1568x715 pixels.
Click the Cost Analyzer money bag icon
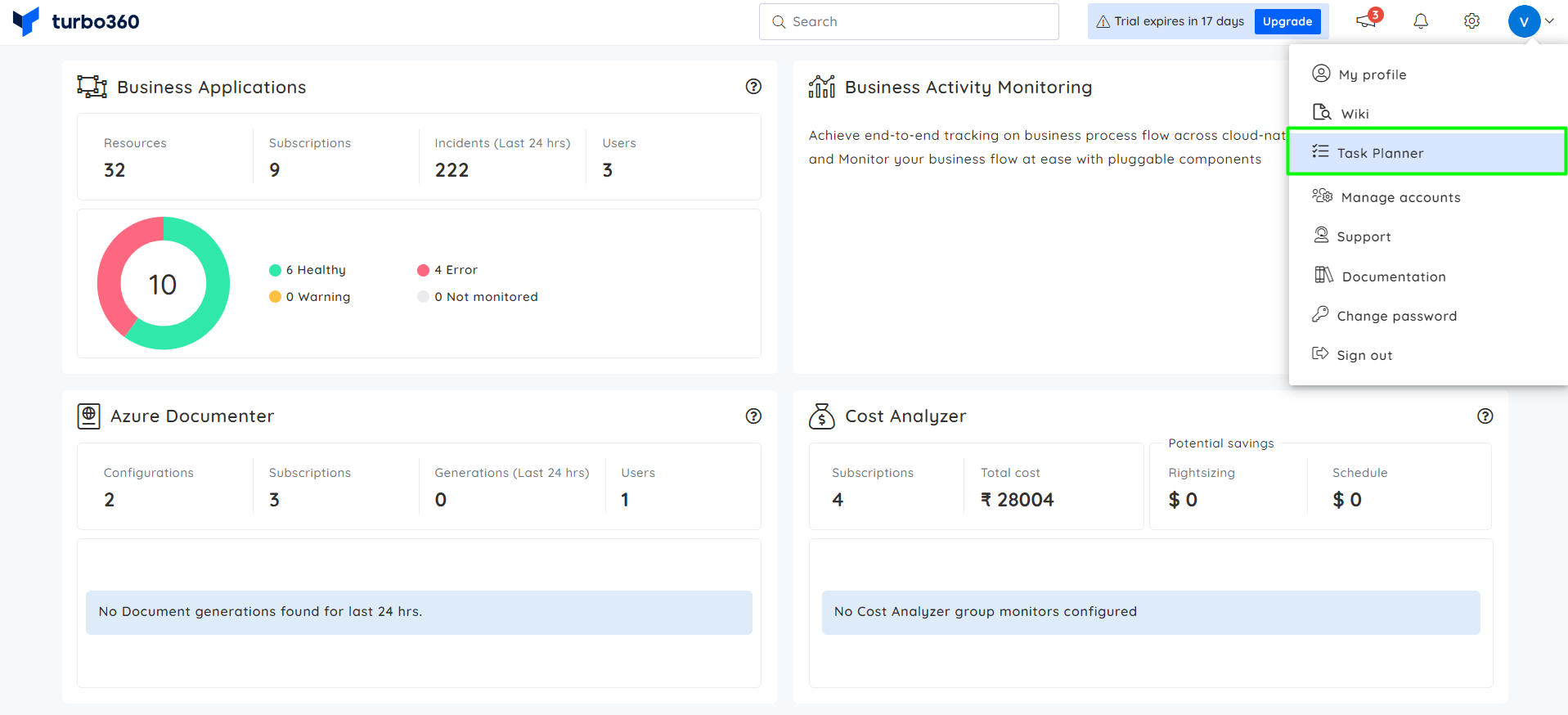coord(821,416)
